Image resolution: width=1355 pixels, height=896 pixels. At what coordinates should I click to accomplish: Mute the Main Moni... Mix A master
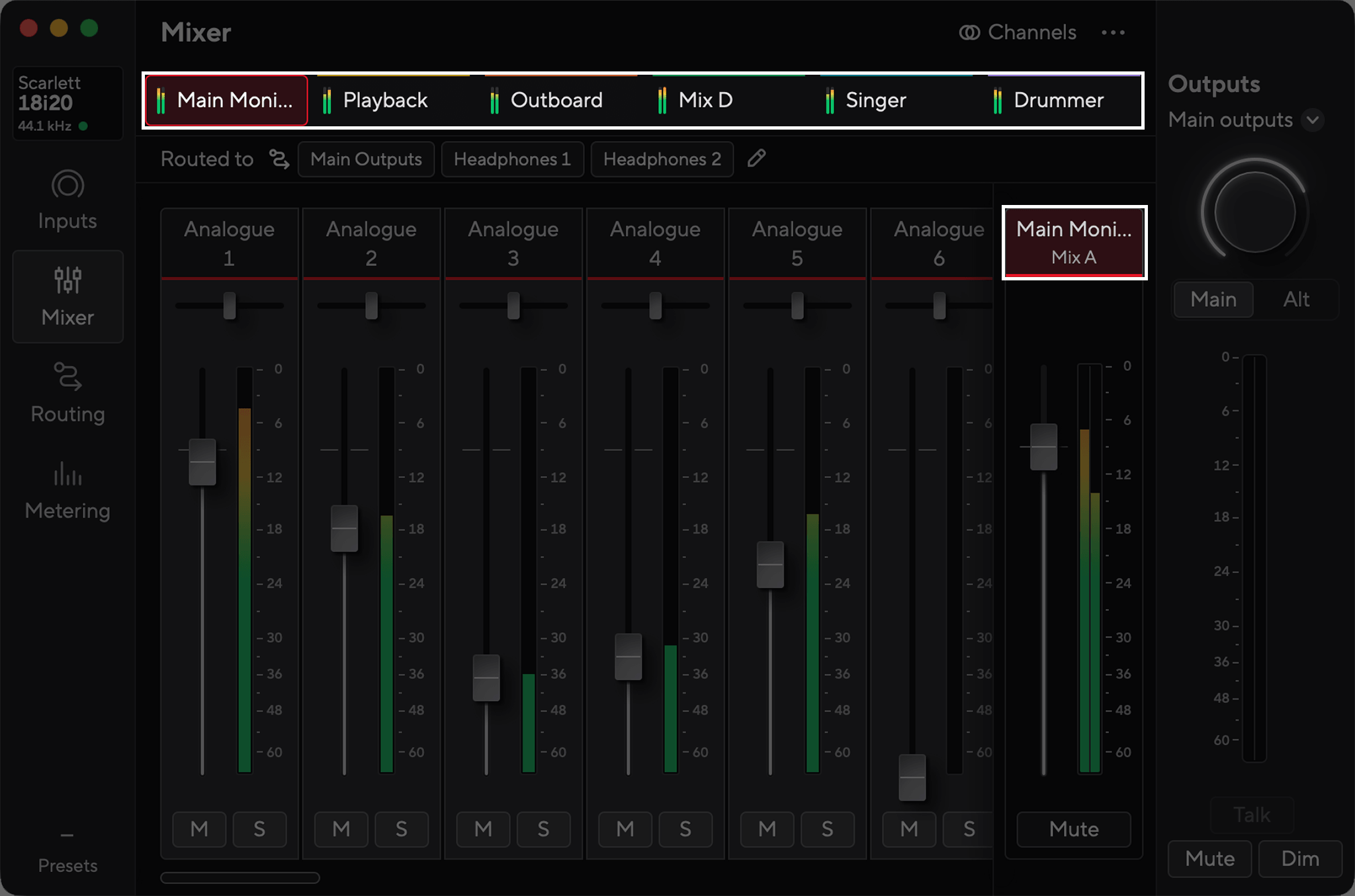1074,829
